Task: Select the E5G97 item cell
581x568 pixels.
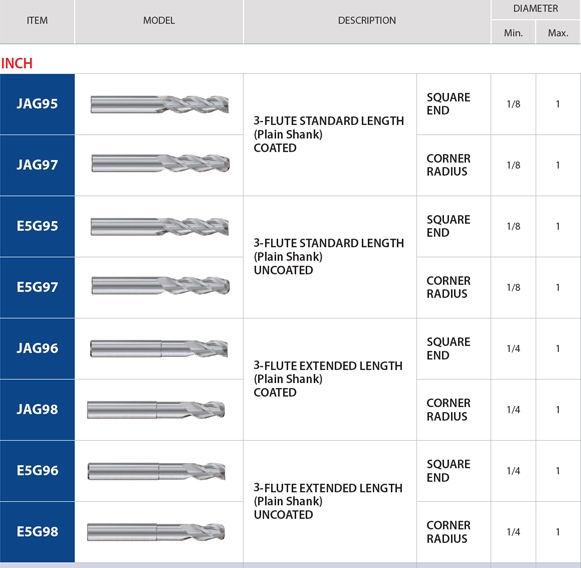Action: click(x=37, y=288)
